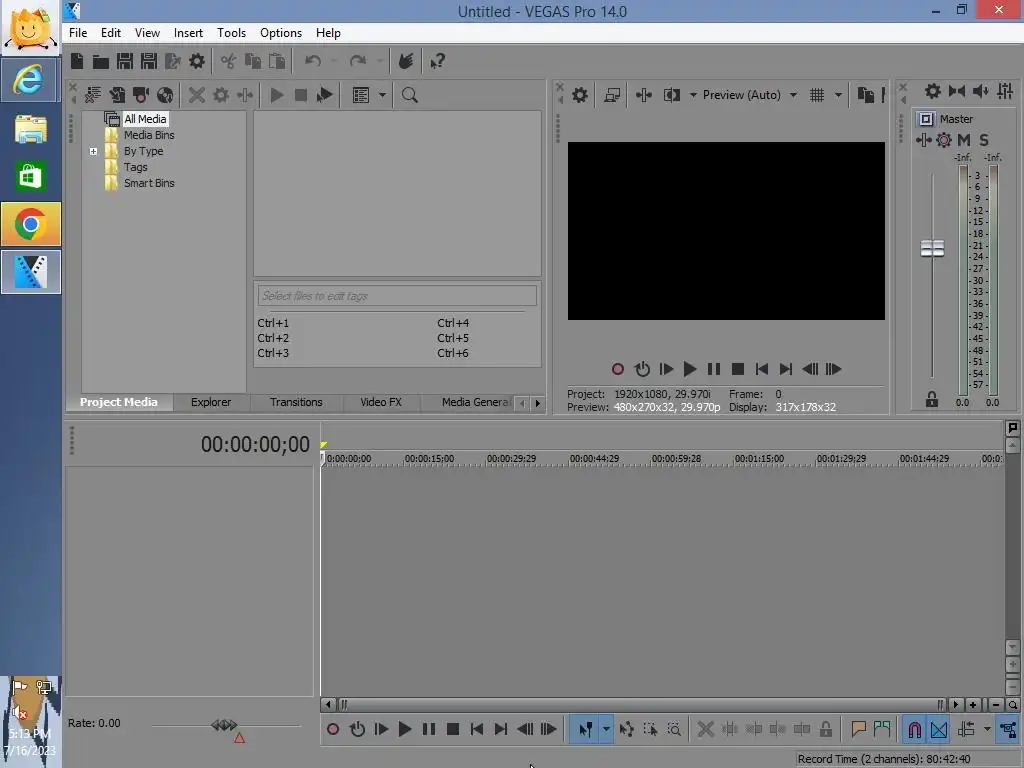The height and width of the screenshot is (768, 1024).
Task: Click the Redo arrow icon
Action: [358, 61]
